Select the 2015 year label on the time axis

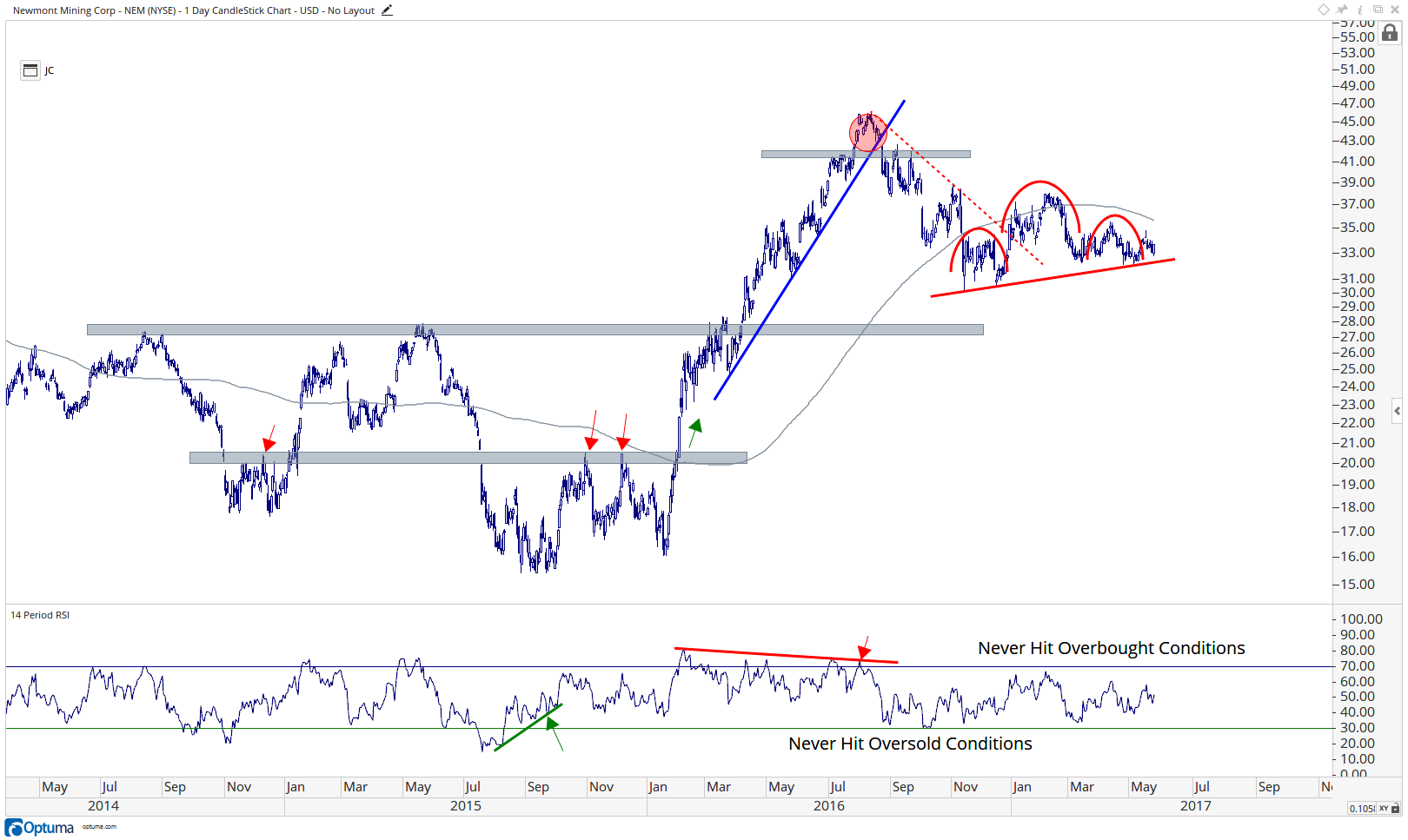pos(466,806)
